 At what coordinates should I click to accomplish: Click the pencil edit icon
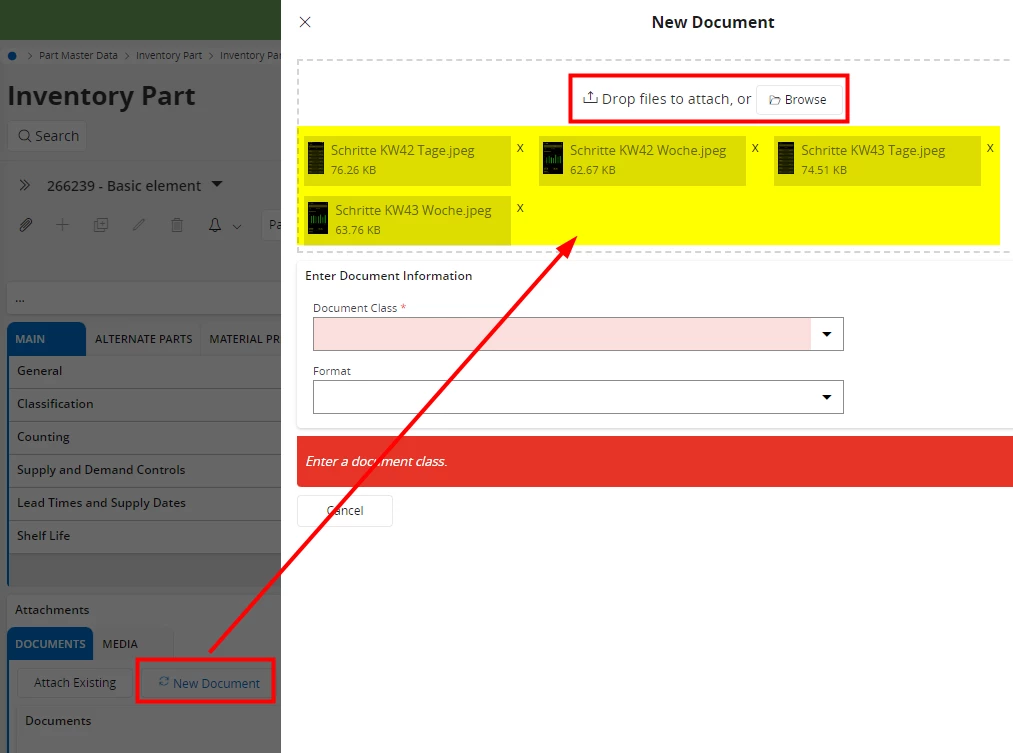click(138, 225)
